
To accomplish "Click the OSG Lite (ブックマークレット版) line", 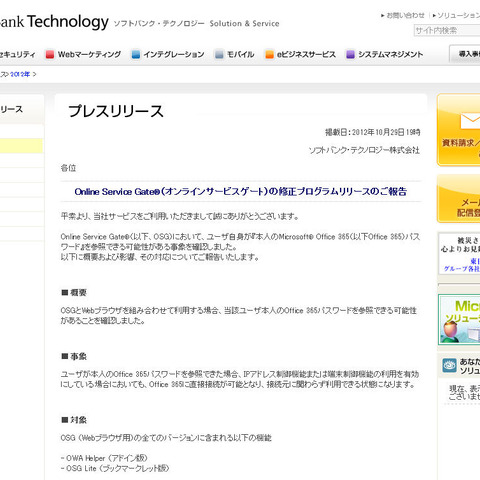I will tap(115, 469).
